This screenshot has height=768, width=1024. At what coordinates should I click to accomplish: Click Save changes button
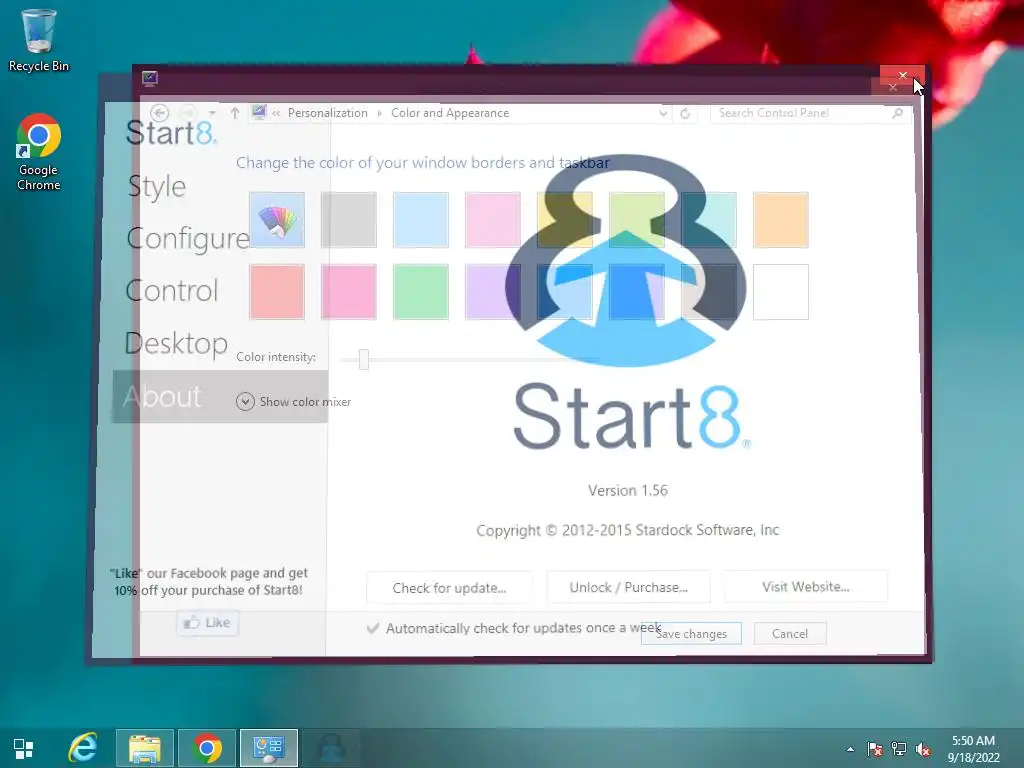coord(691,633)
